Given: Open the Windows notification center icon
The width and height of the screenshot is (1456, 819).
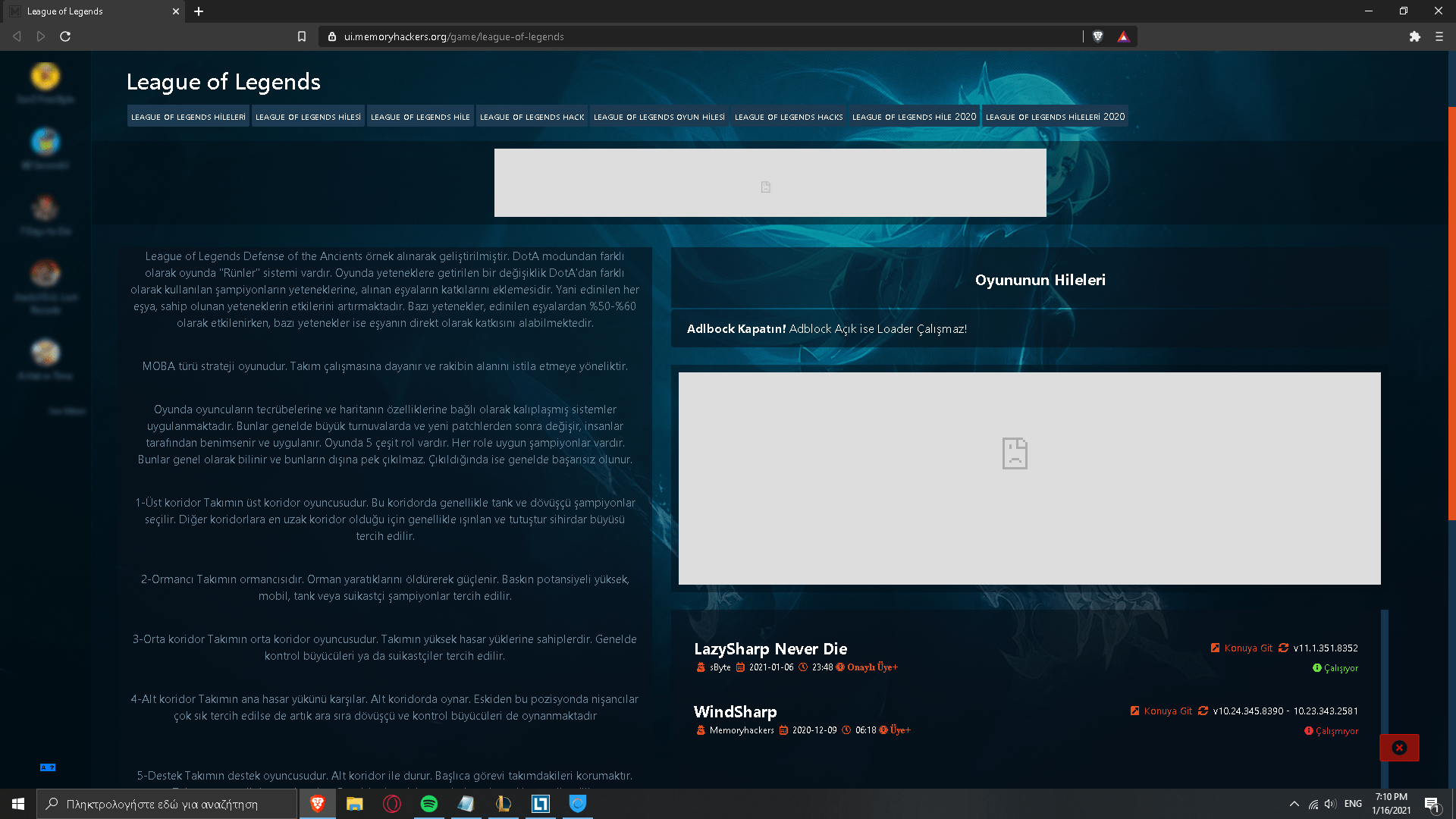Looking at the screenshot, I should (x=1432, y=805).
